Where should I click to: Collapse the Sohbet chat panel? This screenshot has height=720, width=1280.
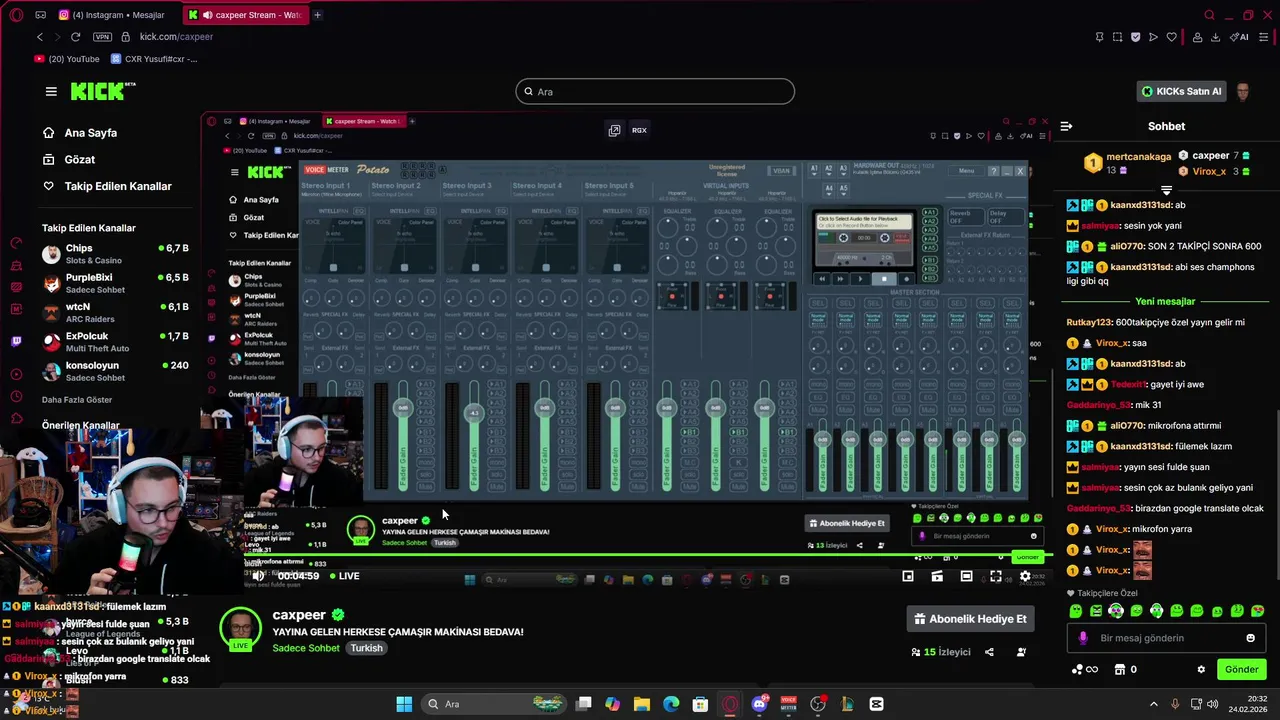[1066, 126]
